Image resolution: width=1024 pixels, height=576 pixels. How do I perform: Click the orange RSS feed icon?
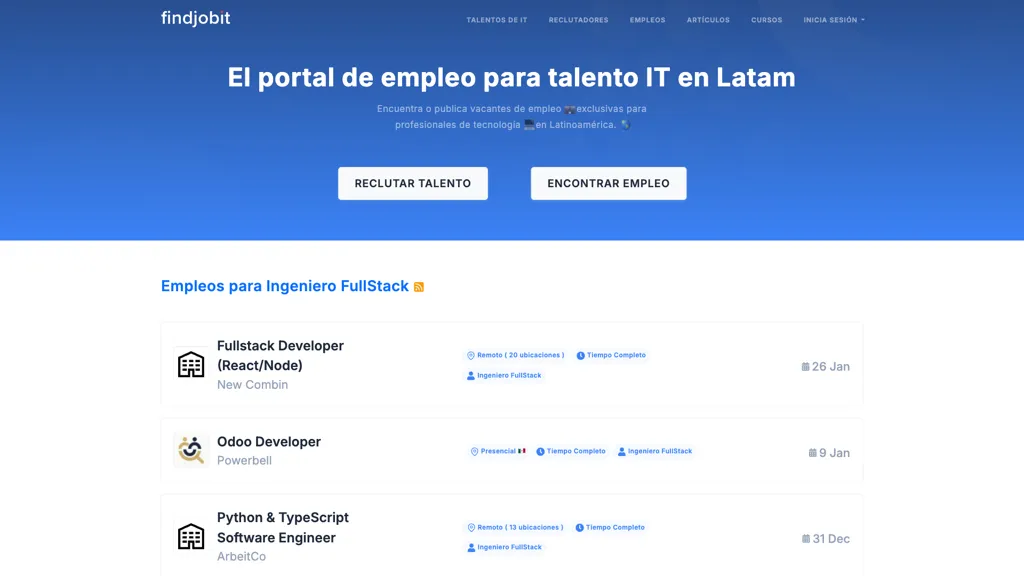pyautogui.click(x=419, y=286)
